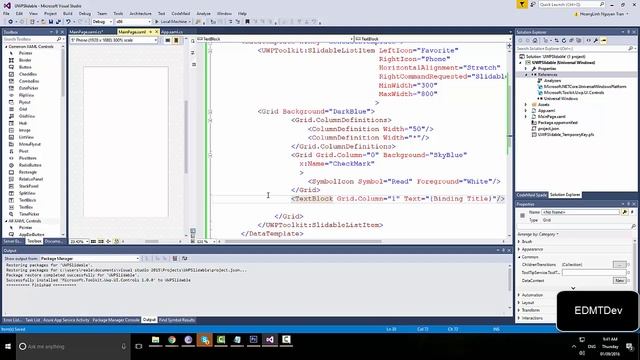640x360 pixels.
Task: Select RadioButton control in the Toolbox
Action: coord(30,165)
